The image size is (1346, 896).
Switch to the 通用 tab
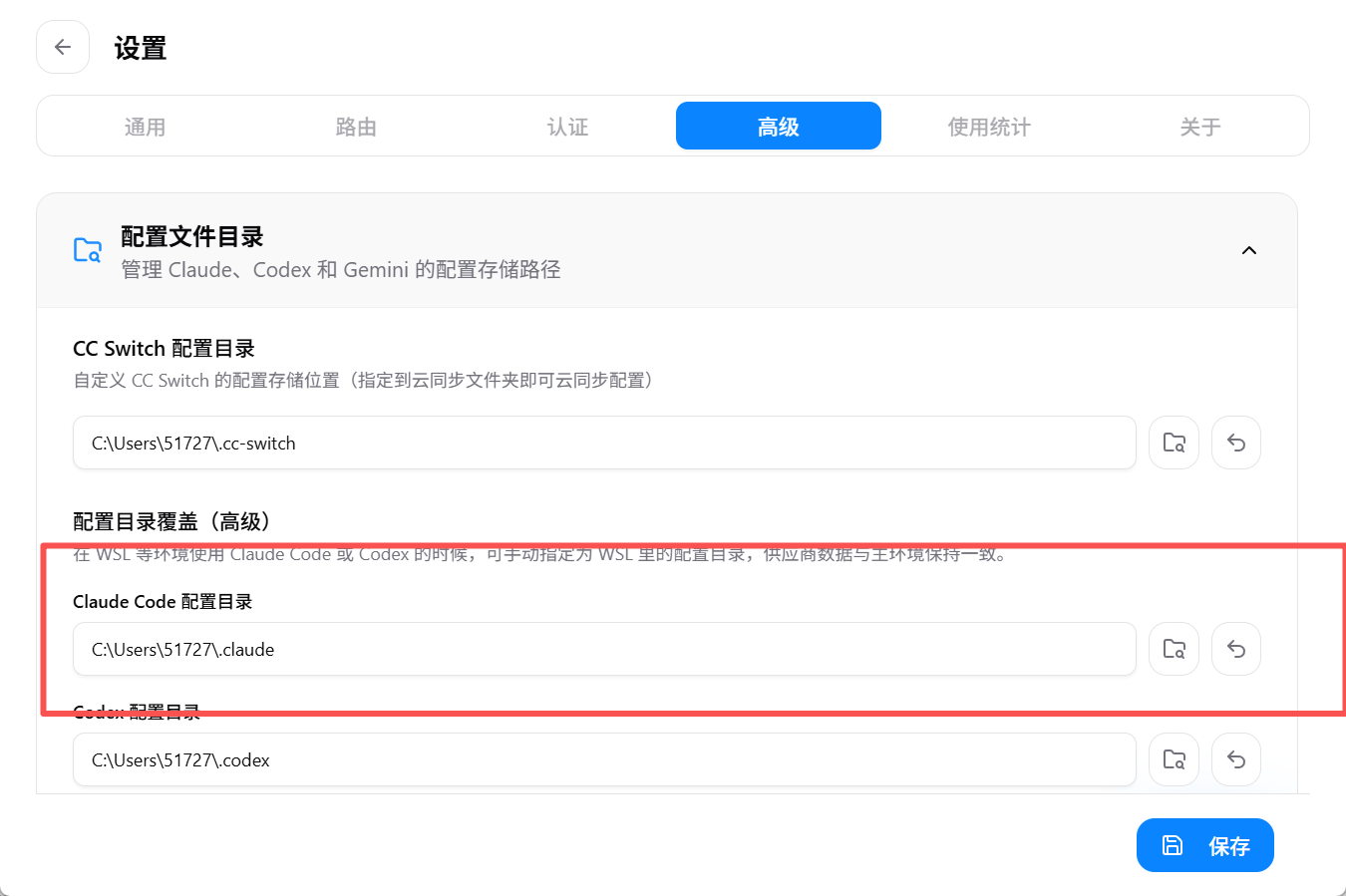click(145, 127)
